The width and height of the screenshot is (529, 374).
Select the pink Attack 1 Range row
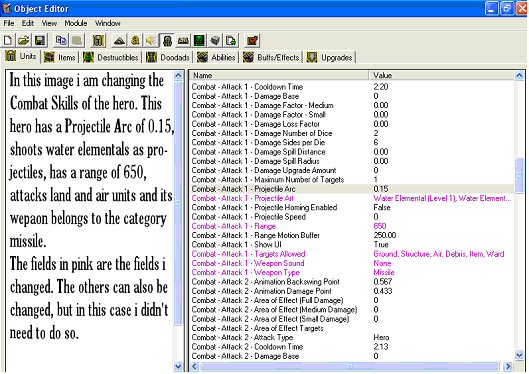coord(352,226)
